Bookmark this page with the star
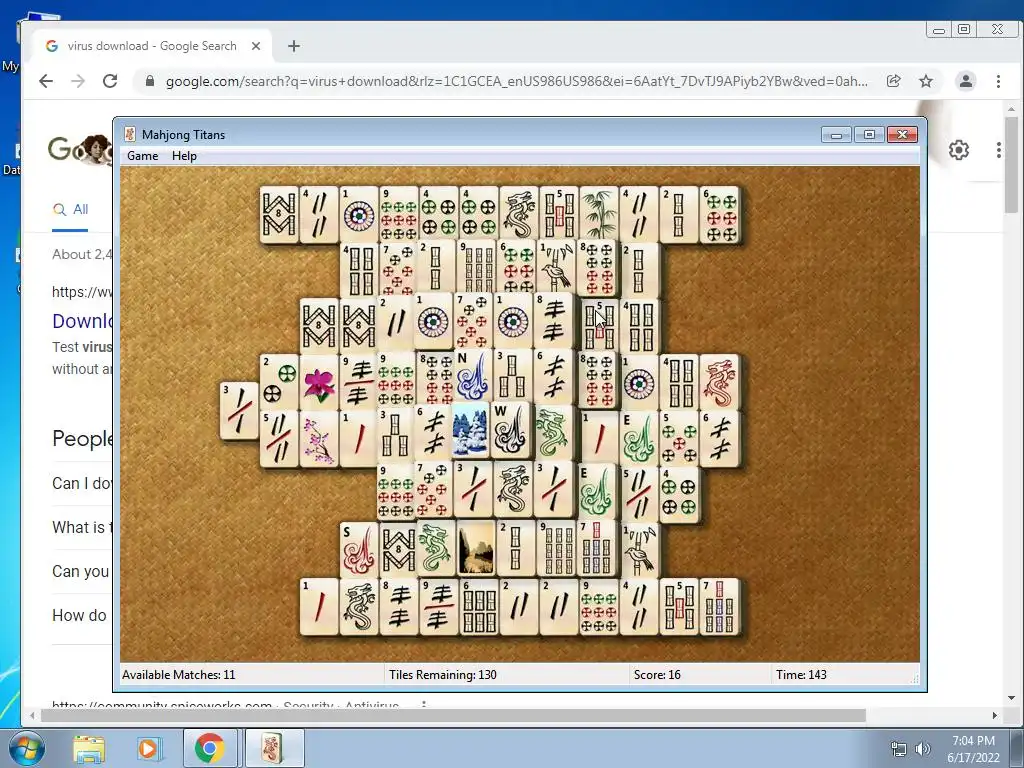Viewport: 1024px width, 768px height. pyautogui.click(x=926, y=81)
